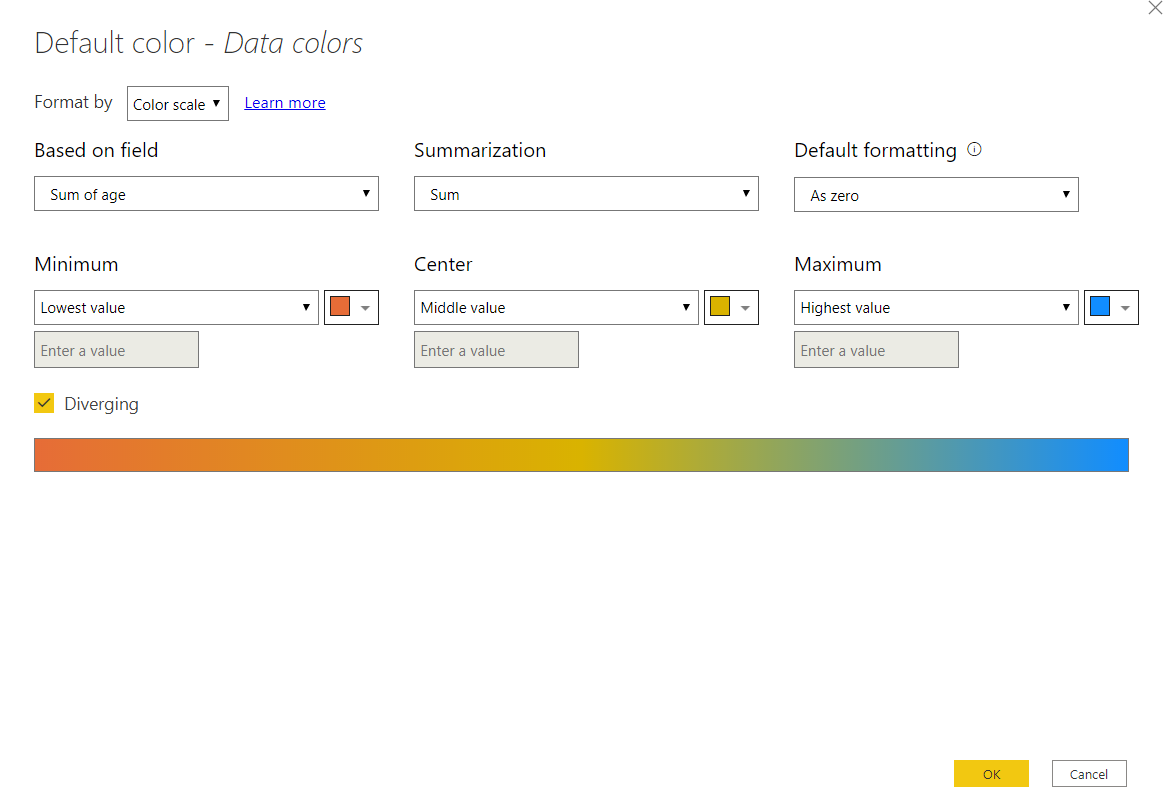Expand the Minimum Lowest value dropdown
This screenshot has height=810, width=1171.
point(176,308)
